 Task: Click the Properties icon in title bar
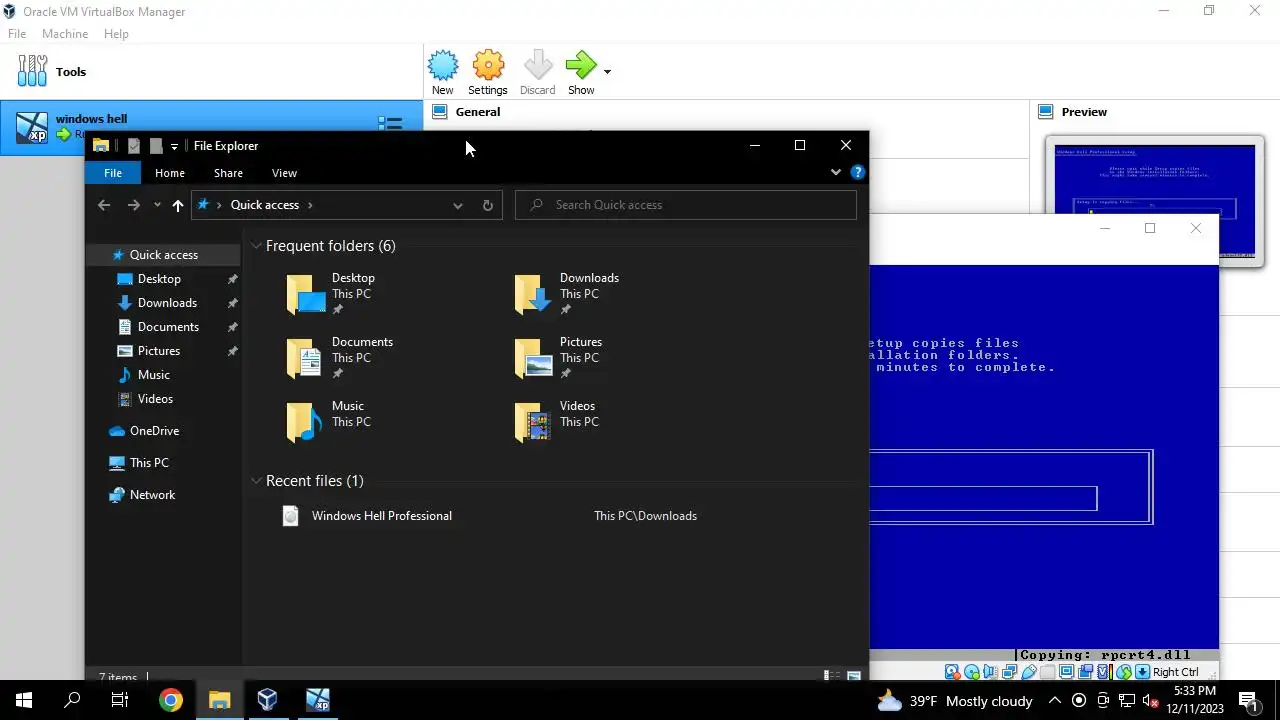133,146
